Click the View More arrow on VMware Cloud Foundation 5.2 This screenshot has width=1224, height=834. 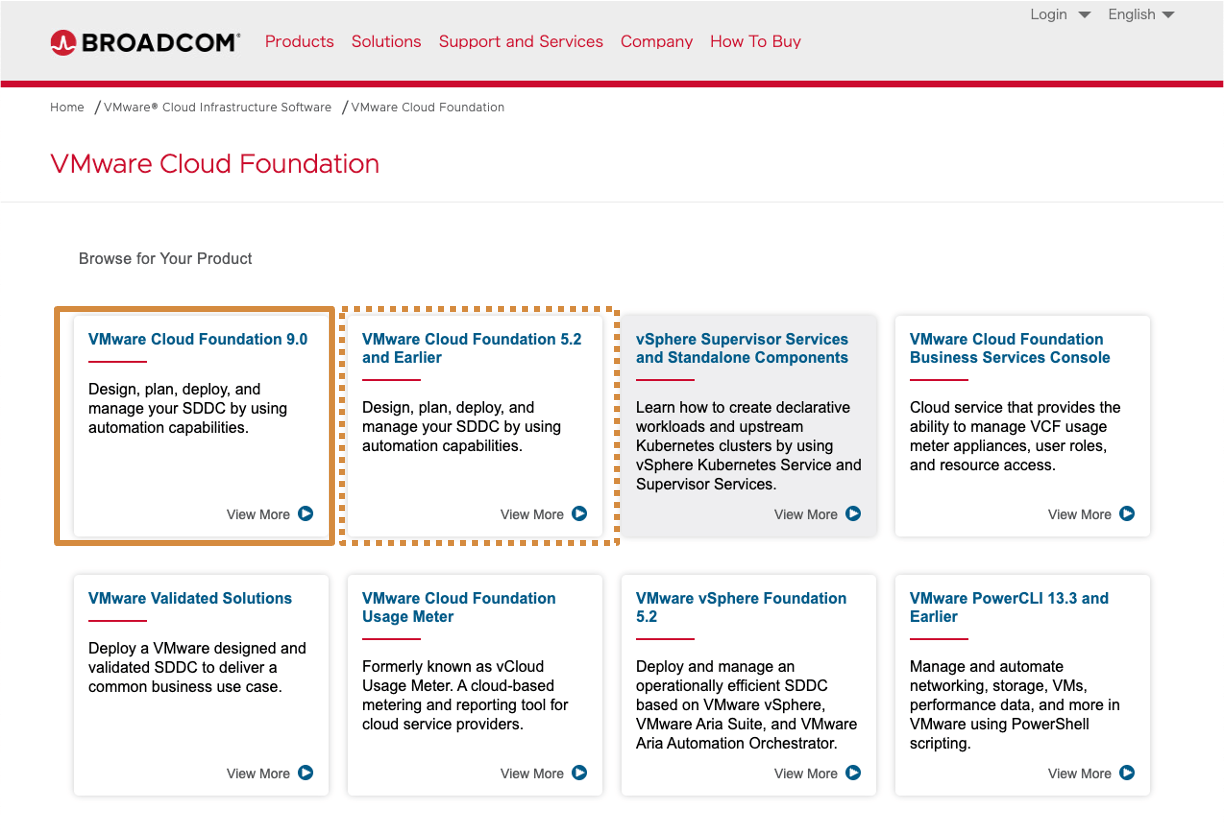581,514
